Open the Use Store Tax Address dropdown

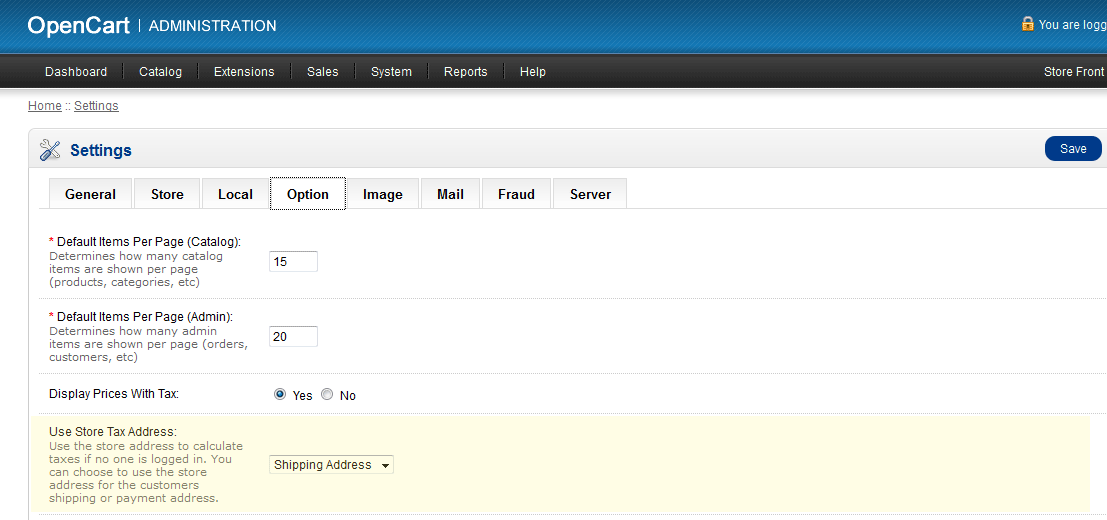coord(331,465)
